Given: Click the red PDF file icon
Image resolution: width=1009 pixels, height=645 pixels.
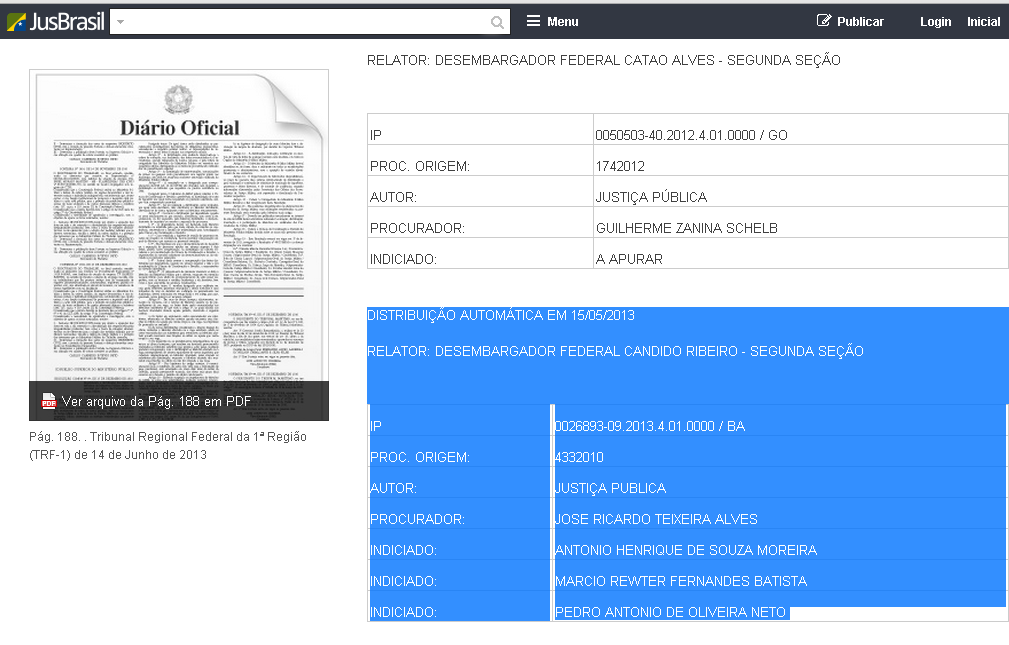Looking at the screenshot, I should (49, 401).
